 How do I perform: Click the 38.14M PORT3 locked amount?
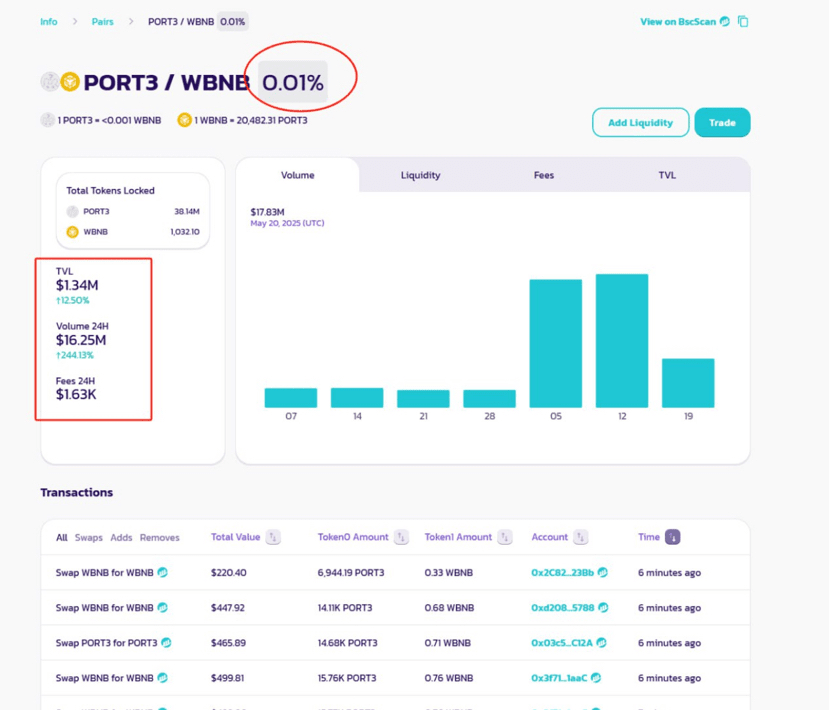click(x=187, y=211)
